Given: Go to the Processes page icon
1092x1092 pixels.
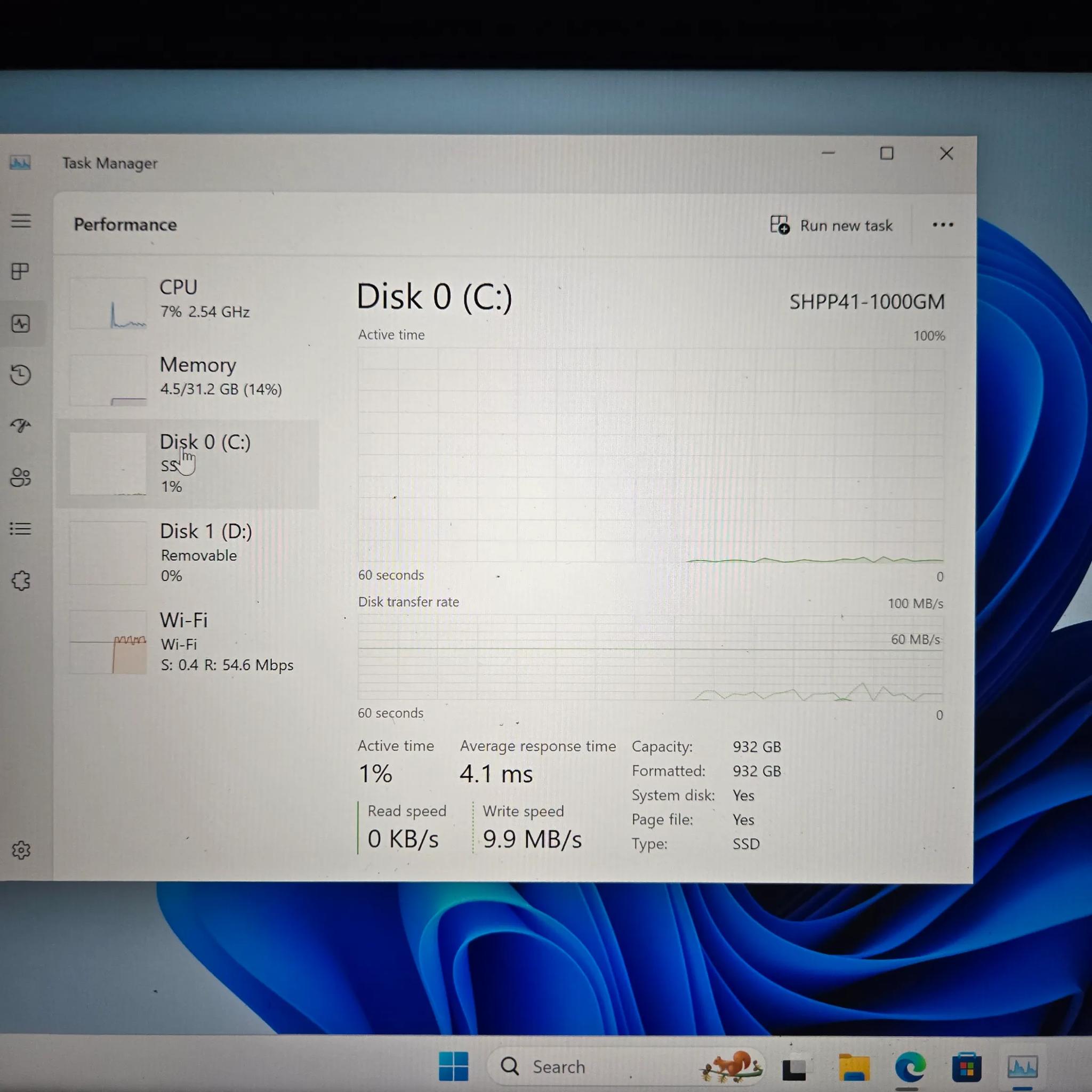Looking at the screenshot, I should (21, 272).
